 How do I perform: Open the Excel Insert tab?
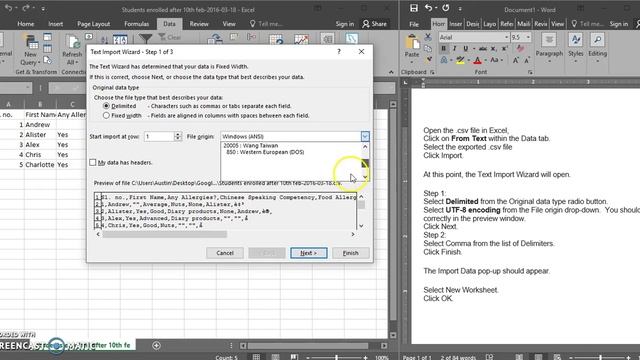pyautogui.click(x=56, y=24)
